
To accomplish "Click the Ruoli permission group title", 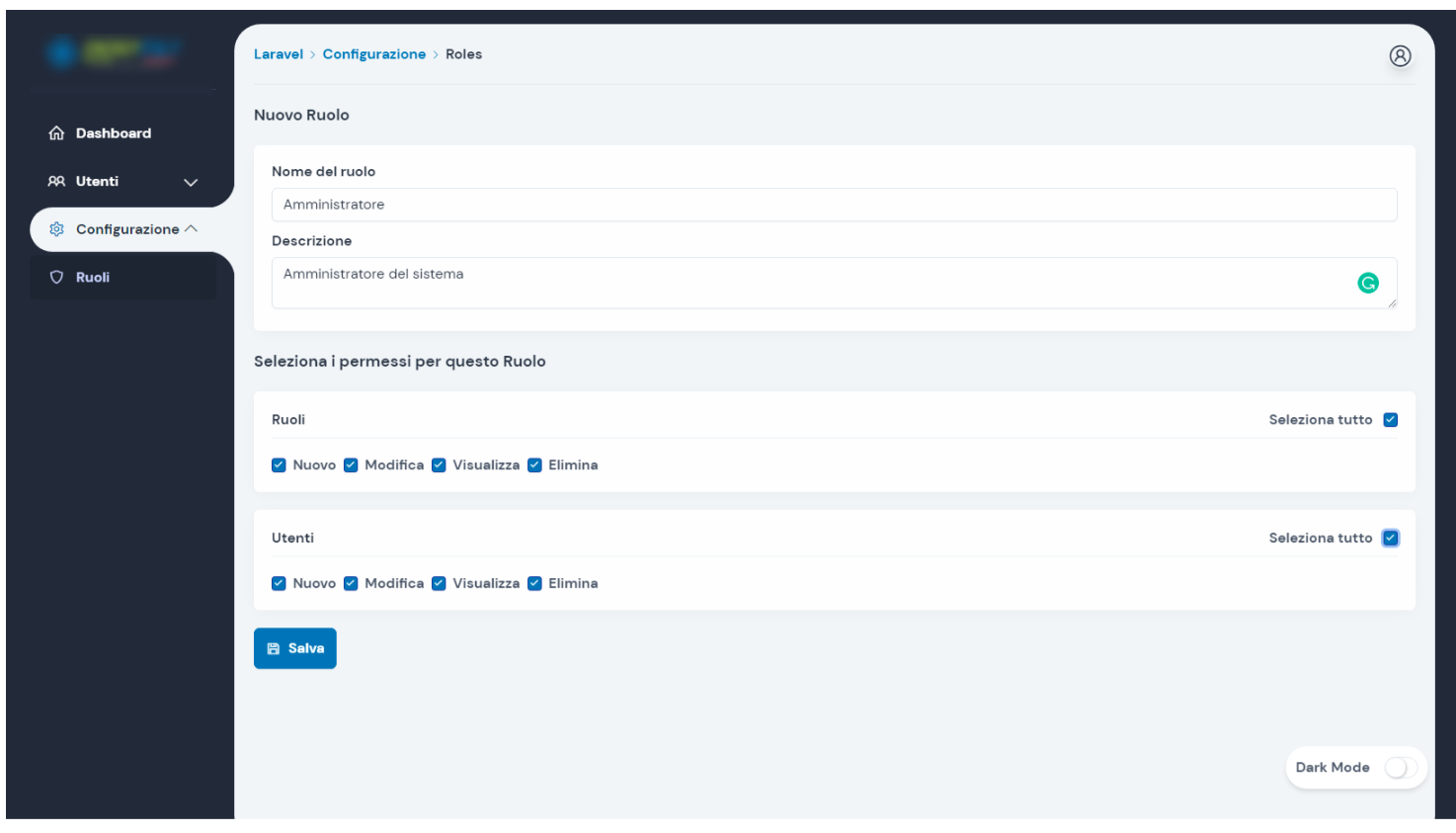I will (288, 420).
